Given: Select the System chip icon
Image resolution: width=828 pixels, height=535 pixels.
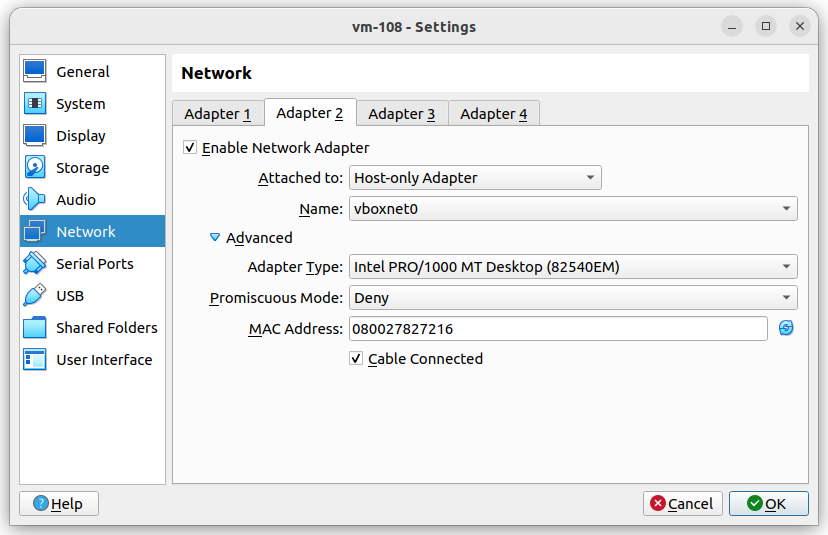Looking at the screenshot, I should coord(35,104).
